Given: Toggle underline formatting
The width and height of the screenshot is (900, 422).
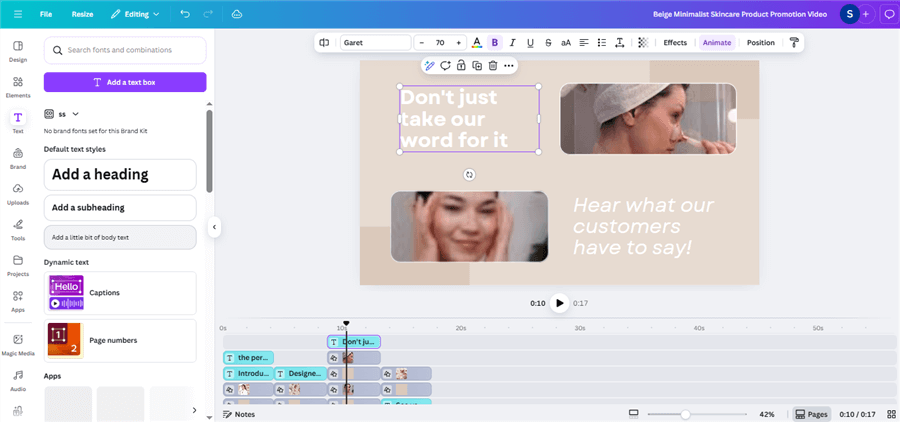Looking at the screenshot, I should 530,42.
